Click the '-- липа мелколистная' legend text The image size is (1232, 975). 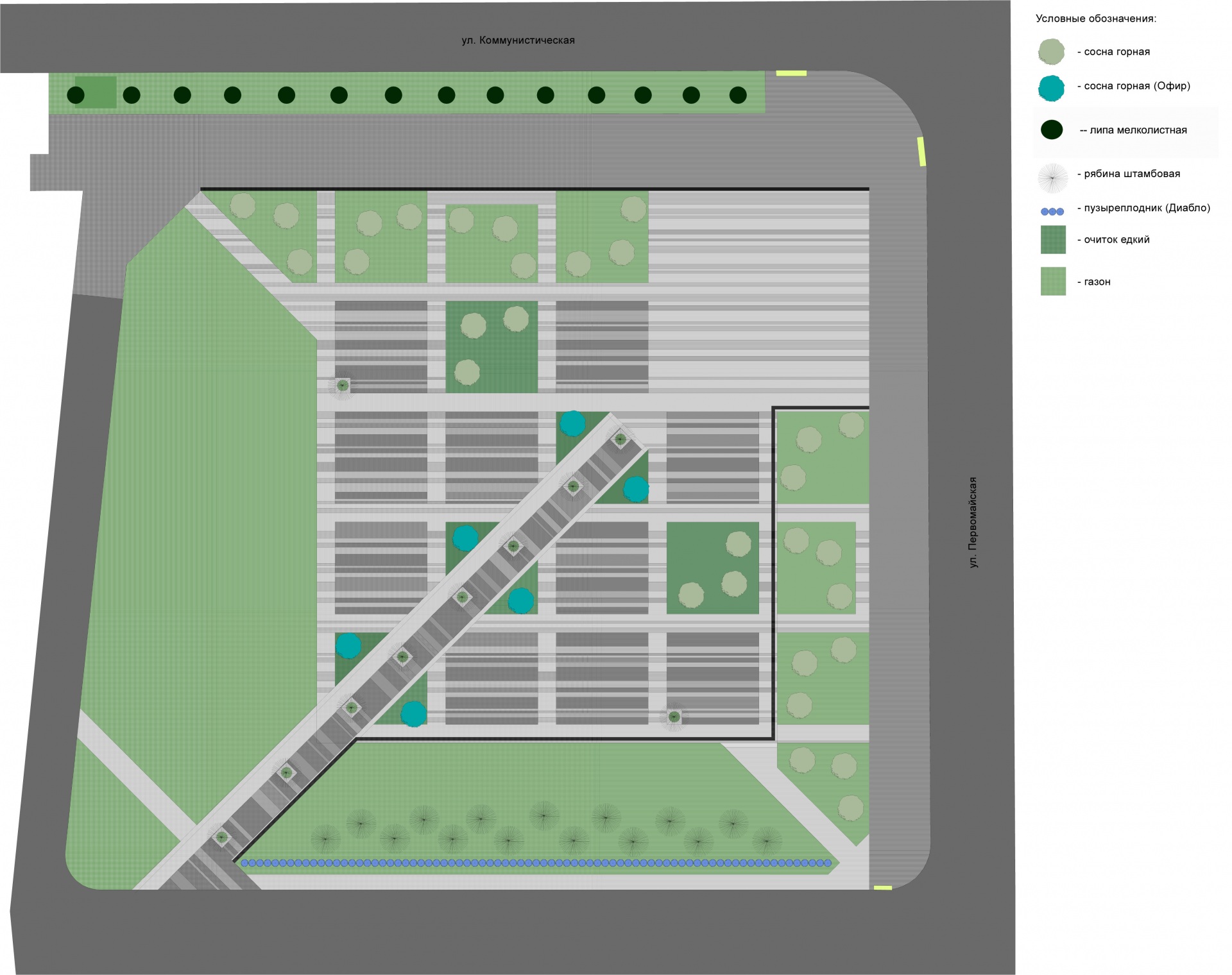point(1133,130)
